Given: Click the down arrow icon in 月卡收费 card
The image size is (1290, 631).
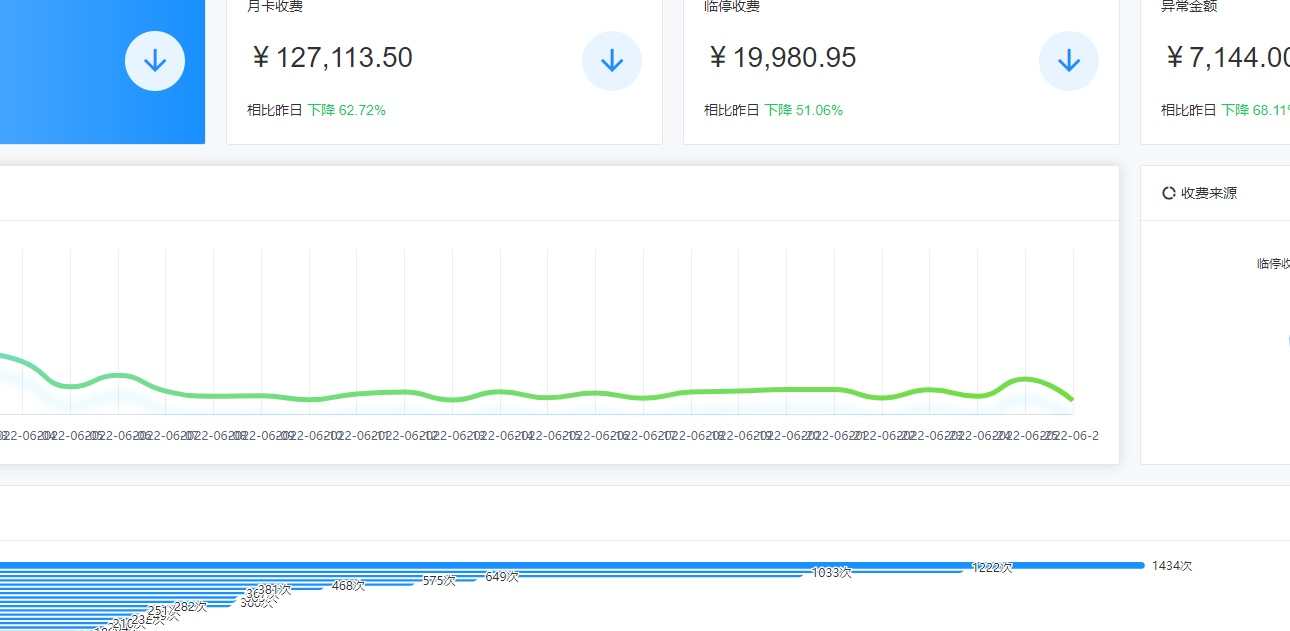Looking at the screenshot, I should [612, 61].
